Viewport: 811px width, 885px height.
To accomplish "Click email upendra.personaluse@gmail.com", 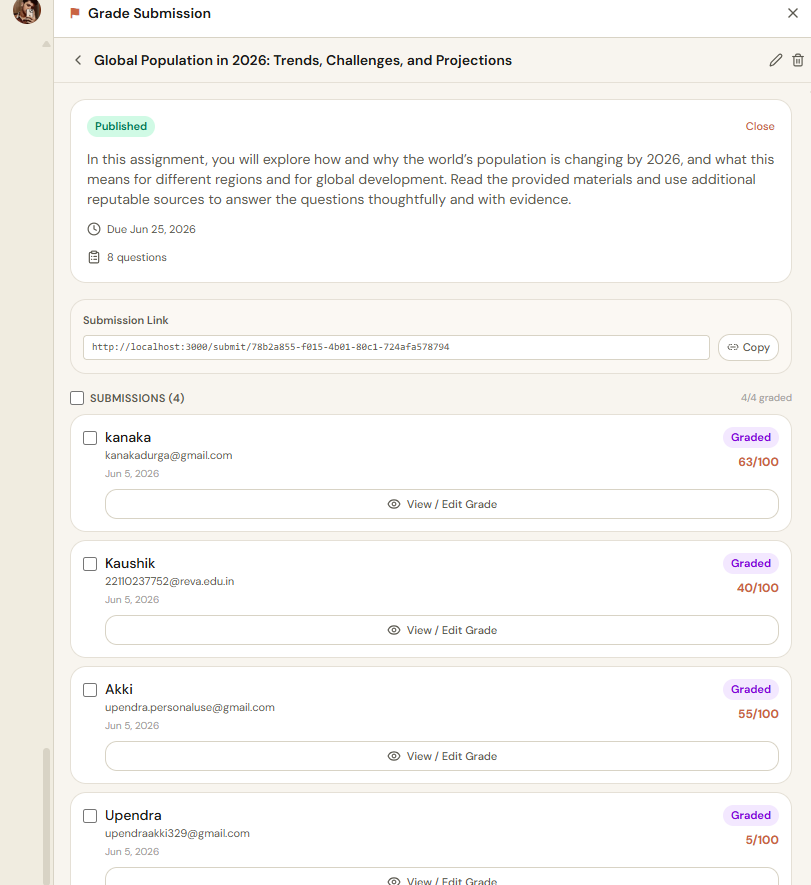I will tap(190, 707).
